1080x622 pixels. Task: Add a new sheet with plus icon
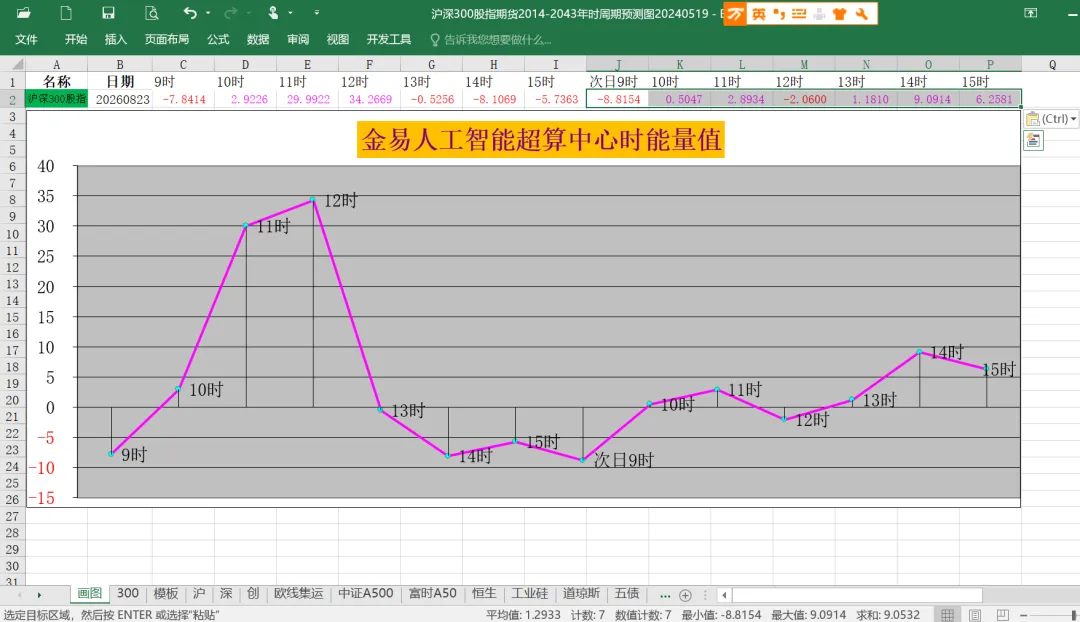tap(685, 595)
